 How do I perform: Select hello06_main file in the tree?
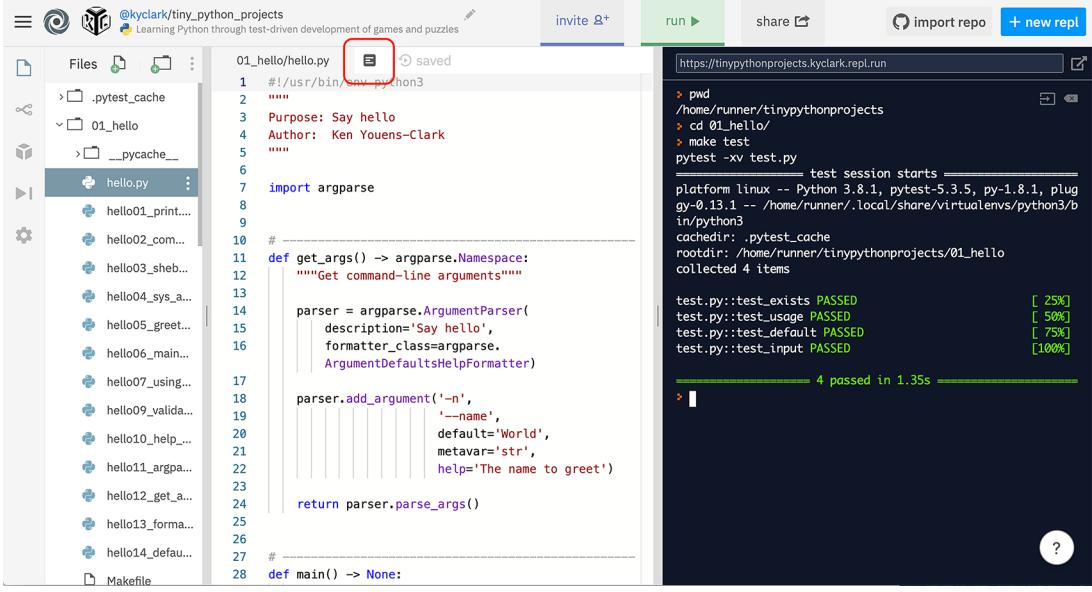pyautogui.click(x=147, y=353)
